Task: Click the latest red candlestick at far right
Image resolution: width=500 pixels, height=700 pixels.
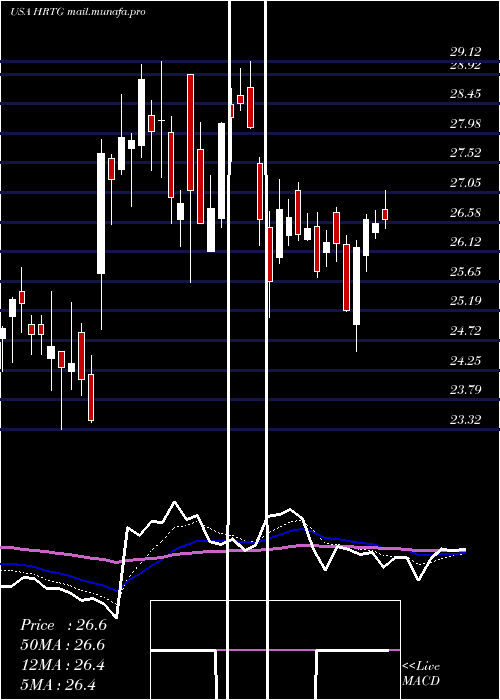Action: [x=385, y=214]
